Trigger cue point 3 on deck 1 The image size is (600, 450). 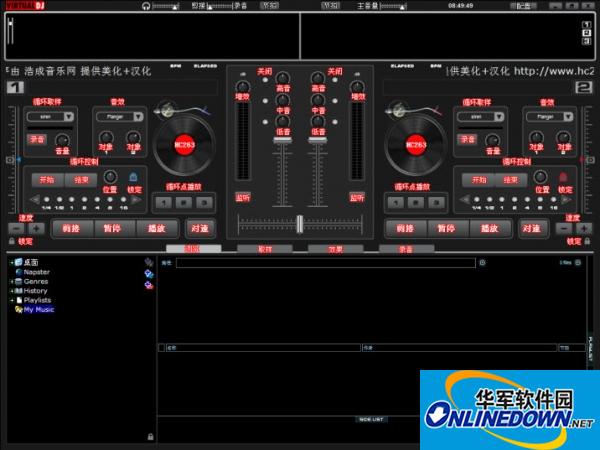[x=204, y=202]
